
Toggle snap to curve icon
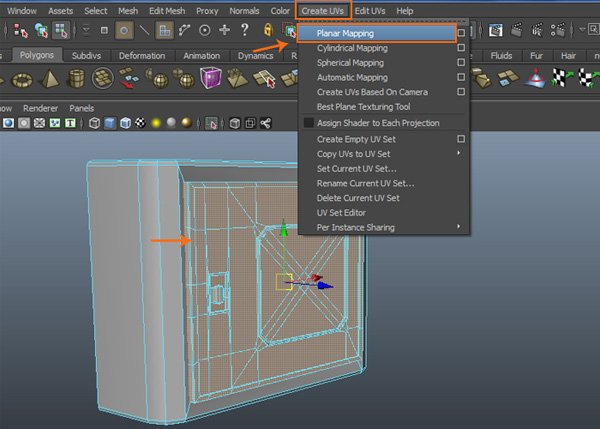pos(184,30)
